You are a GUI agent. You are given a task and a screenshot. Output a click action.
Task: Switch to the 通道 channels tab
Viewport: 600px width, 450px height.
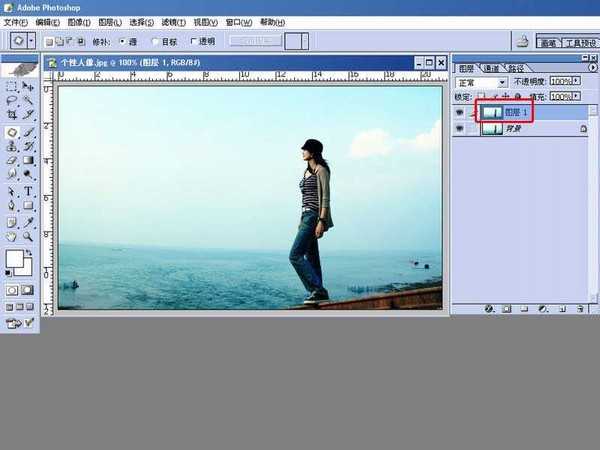tap(491, 68)
